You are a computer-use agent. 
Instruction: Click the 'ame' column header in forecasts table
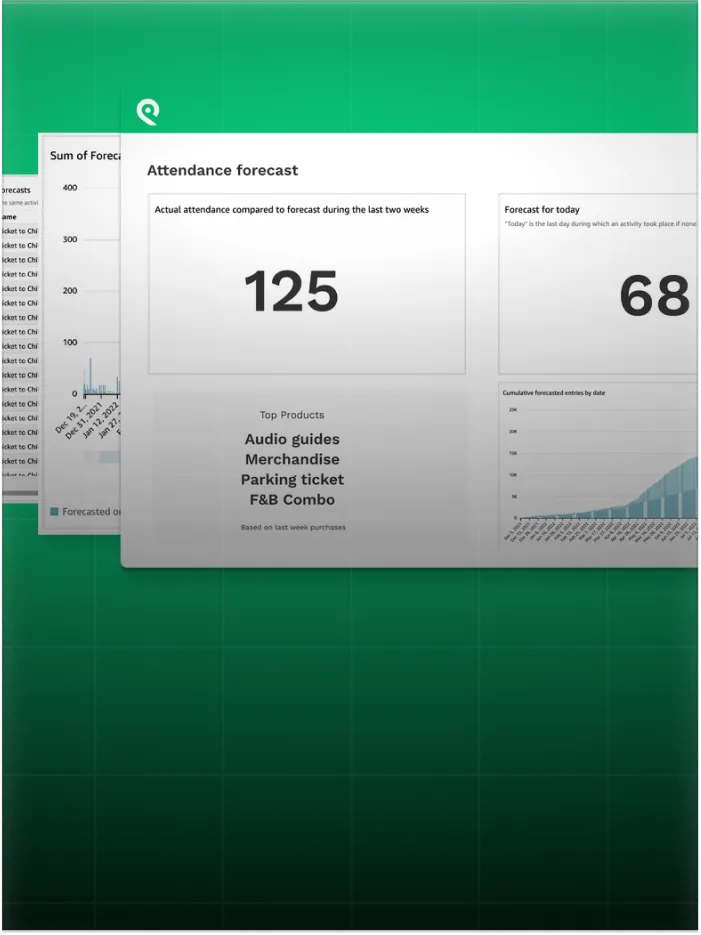click(10, 217)
